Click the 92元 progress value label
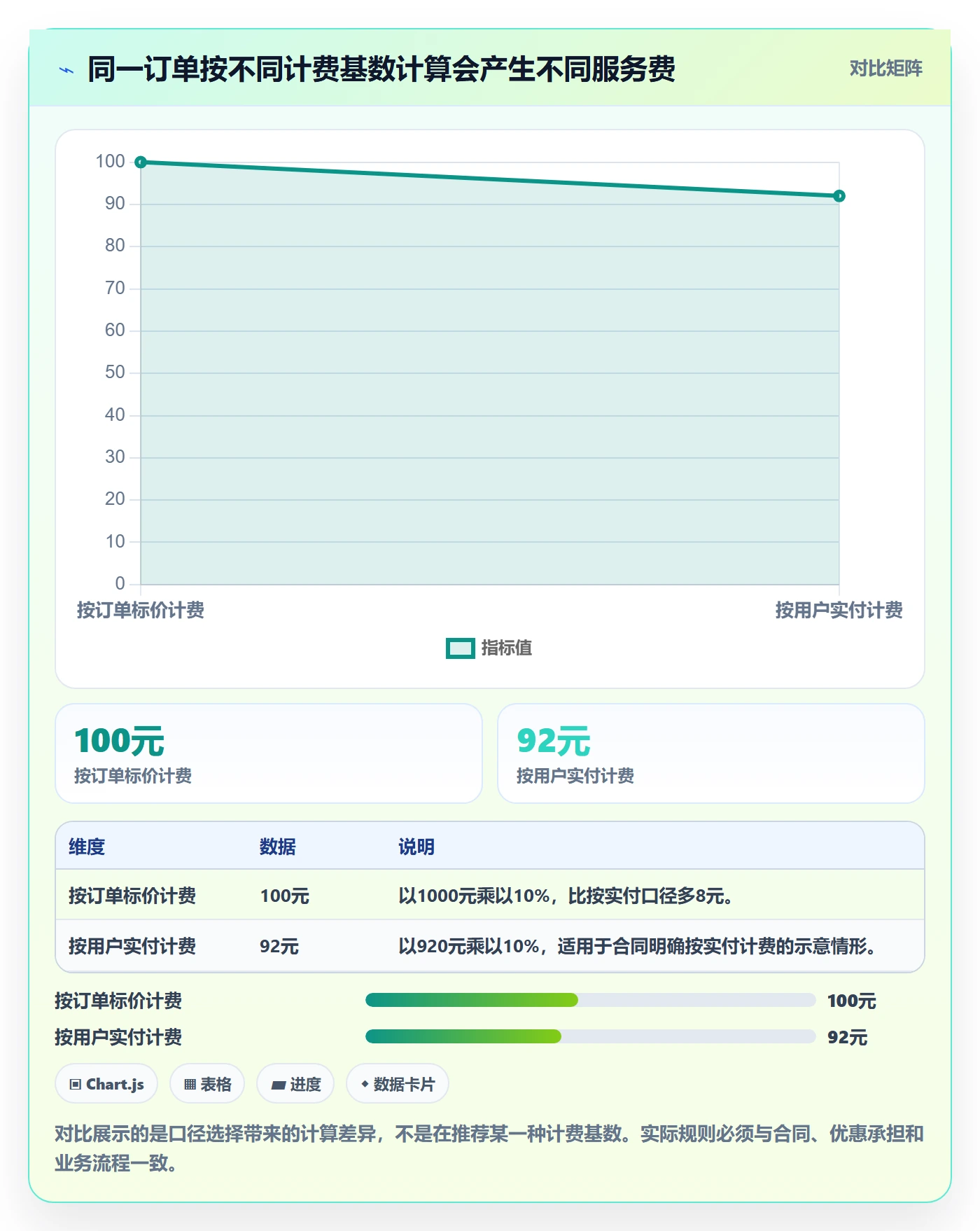Image resolution: width=980 pixels, height=1231 pixels. coord(847,1037)
